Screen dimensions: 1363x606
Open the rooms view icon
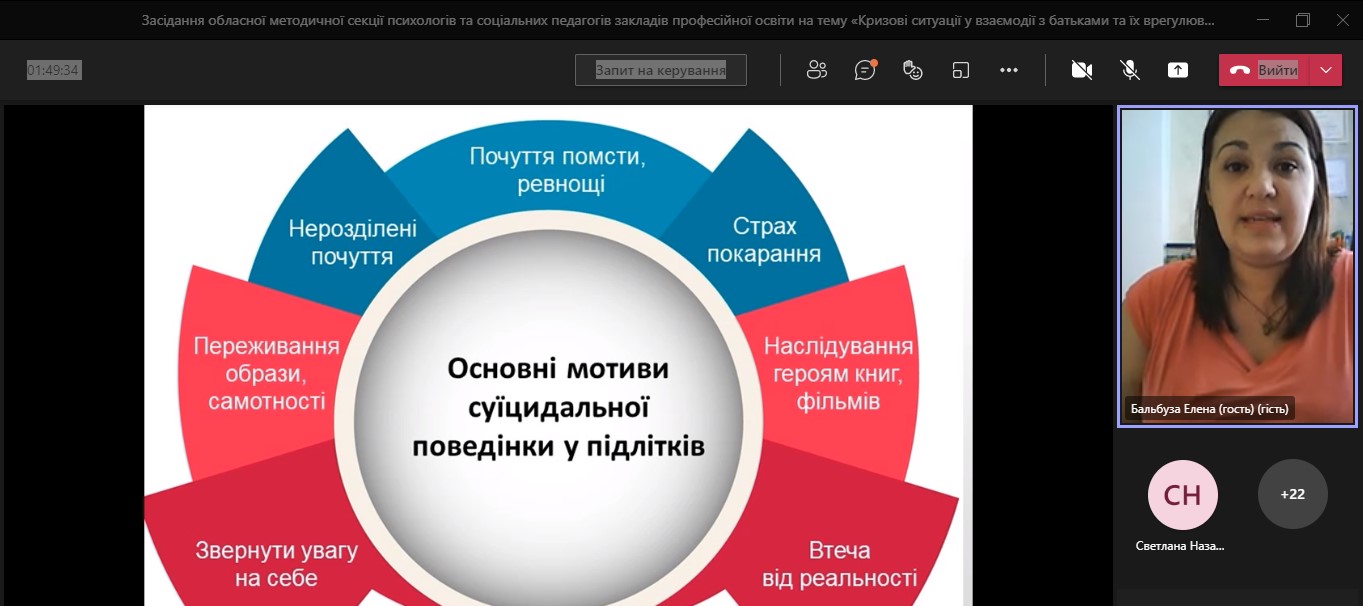(x=961, y=70)
